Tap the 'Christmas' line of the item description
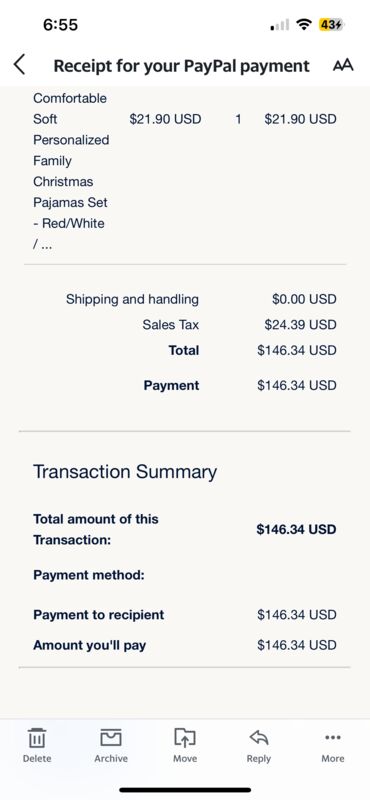 [63, 182]
